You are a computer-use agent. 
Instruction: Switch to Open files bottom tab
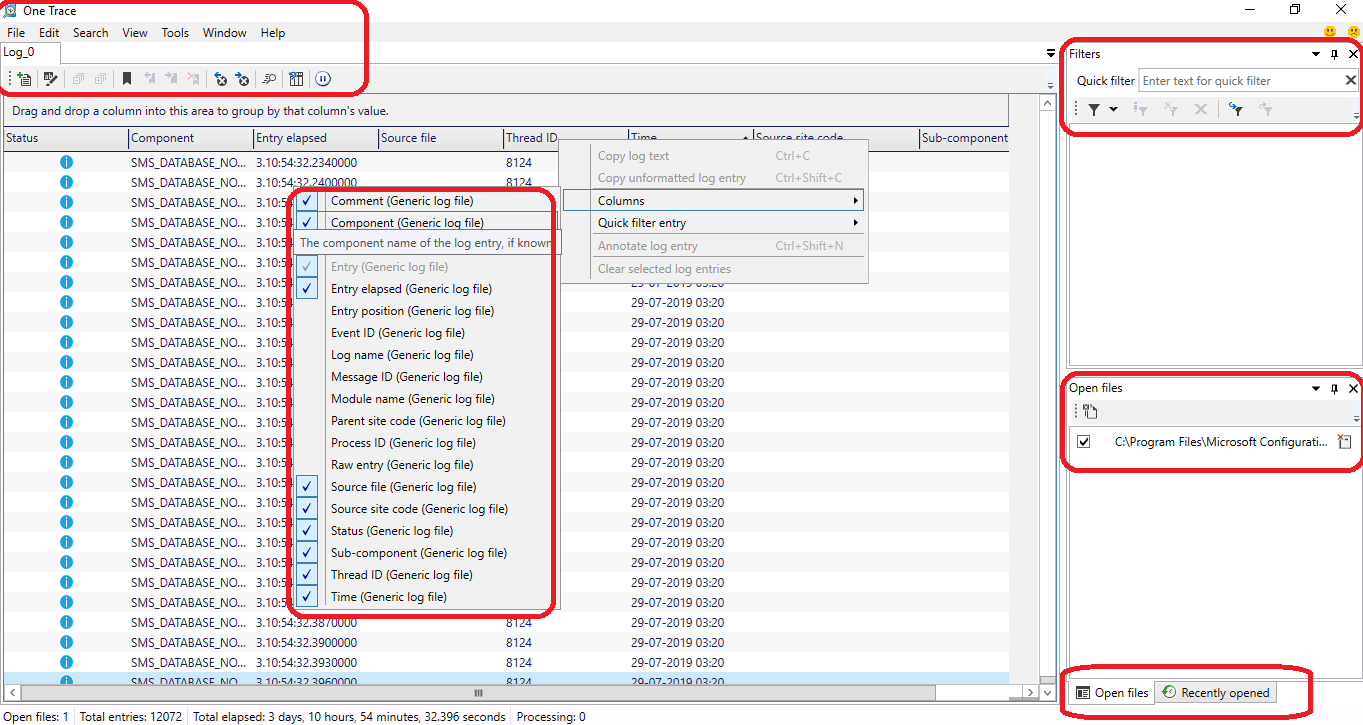click(x=1112, y=692)
